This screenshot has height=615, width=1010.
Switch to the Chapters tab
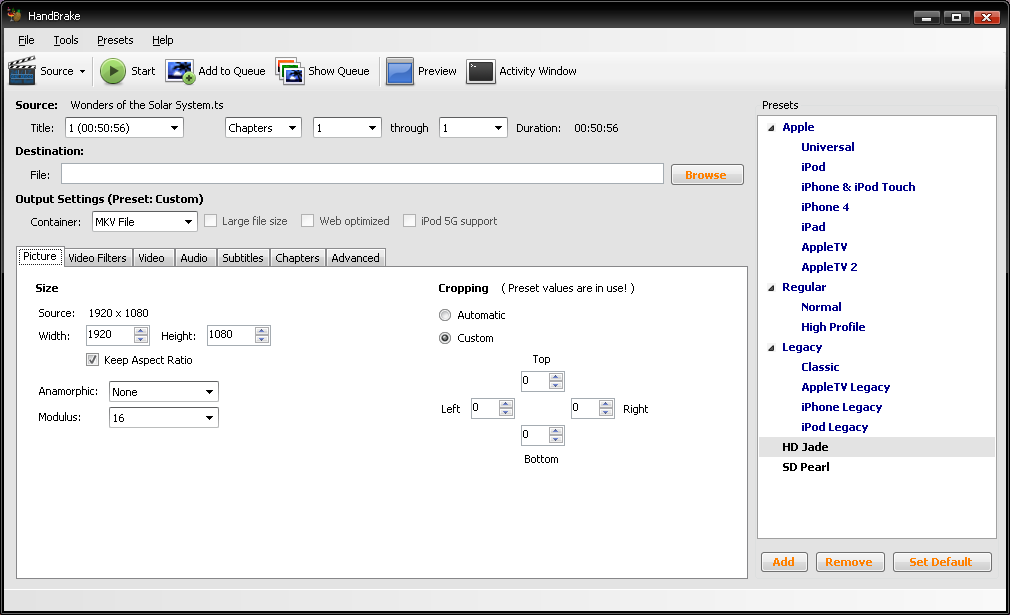(x=298, y=258)
